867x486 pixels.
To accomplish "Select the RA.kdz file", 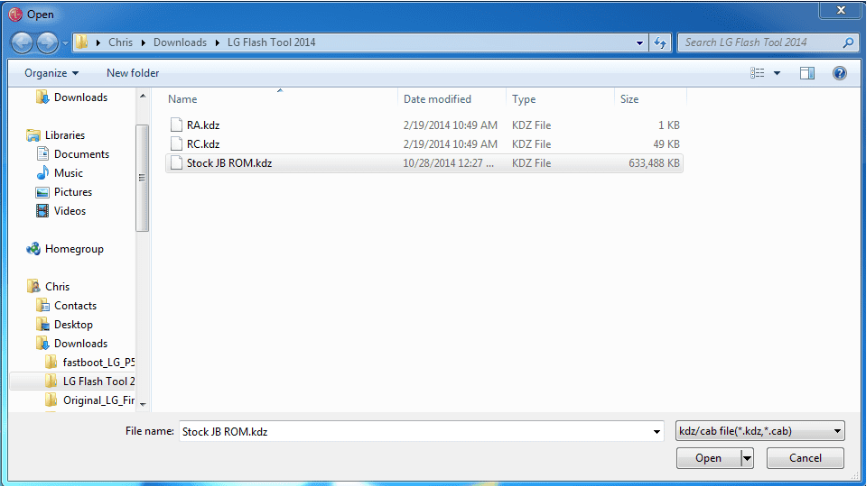I will (424, 125).
